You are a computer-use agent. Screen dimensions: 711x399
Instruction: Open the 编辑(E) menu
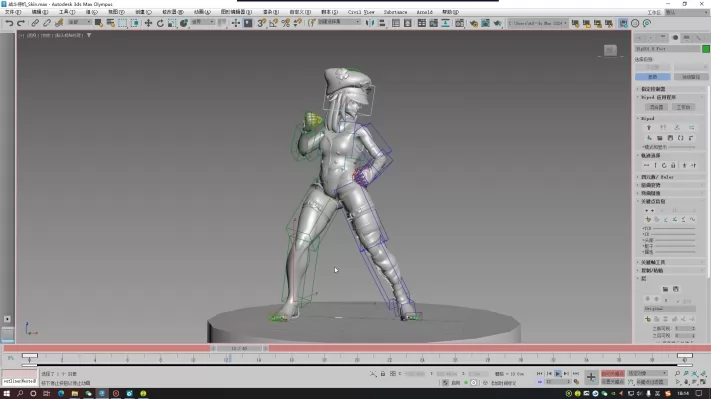pos(40,12)
